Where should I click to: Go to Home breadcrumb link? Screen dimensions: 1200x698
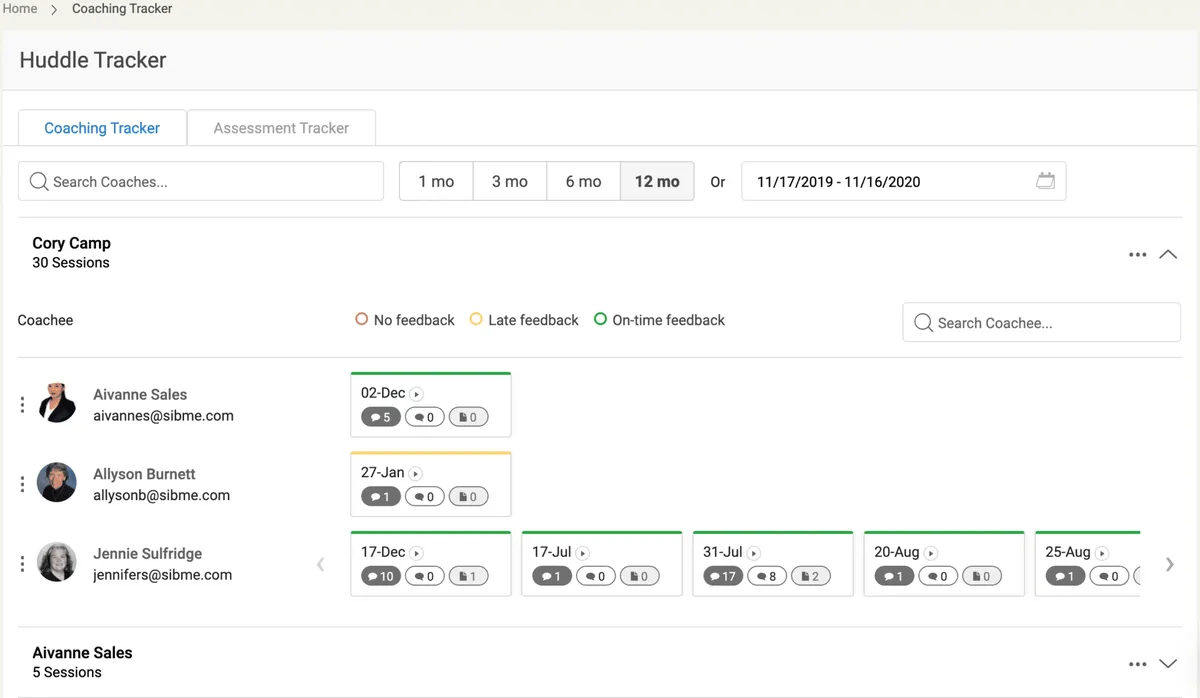20,9
